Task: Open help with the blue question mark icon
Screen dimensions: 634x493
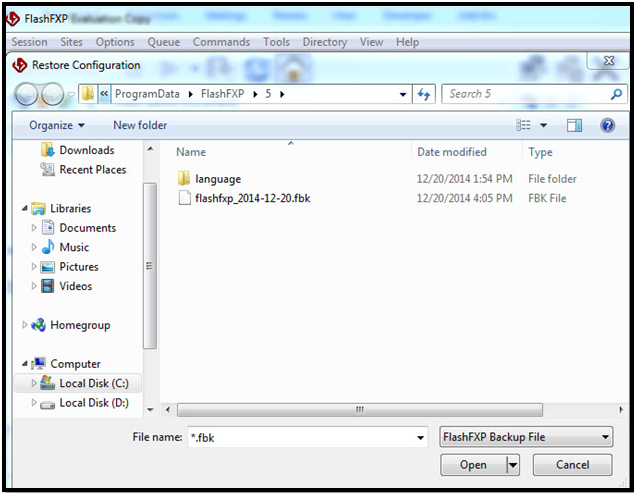Action: click(x=607, y=125)
